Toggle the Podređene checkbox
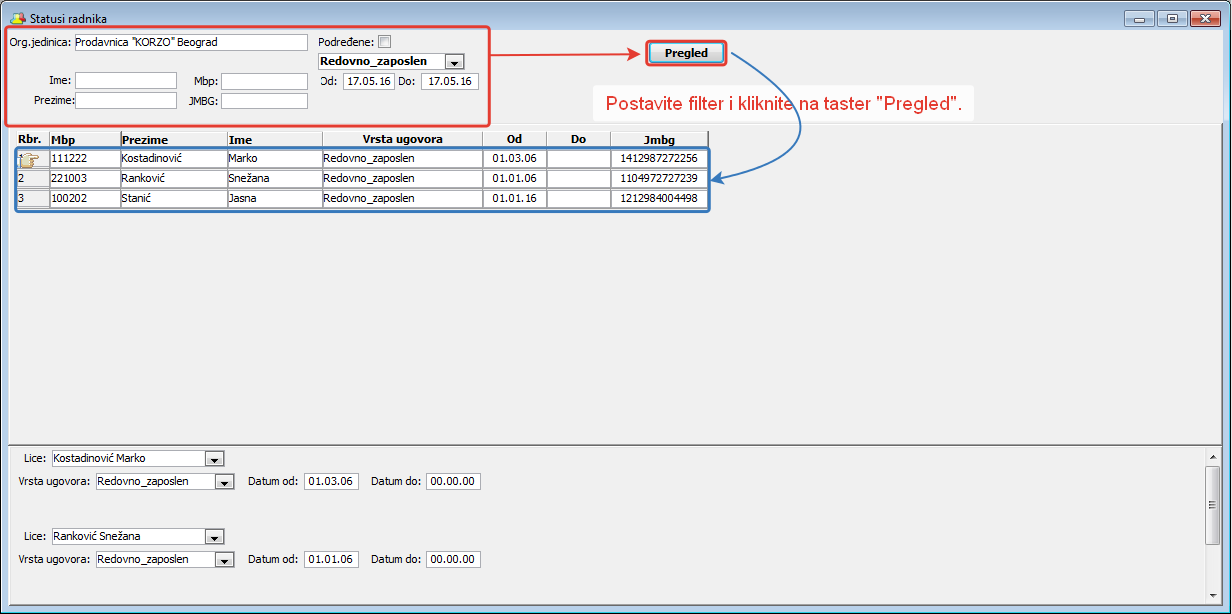The width and height of the screenshot is (1232, 614). point(385,42)
